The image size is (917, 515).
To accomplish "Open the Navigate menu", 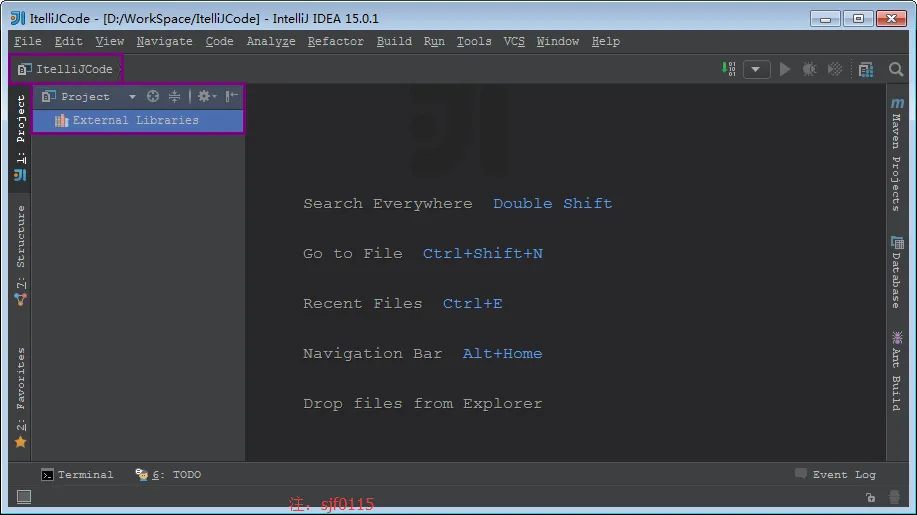I will pos(164,42).
